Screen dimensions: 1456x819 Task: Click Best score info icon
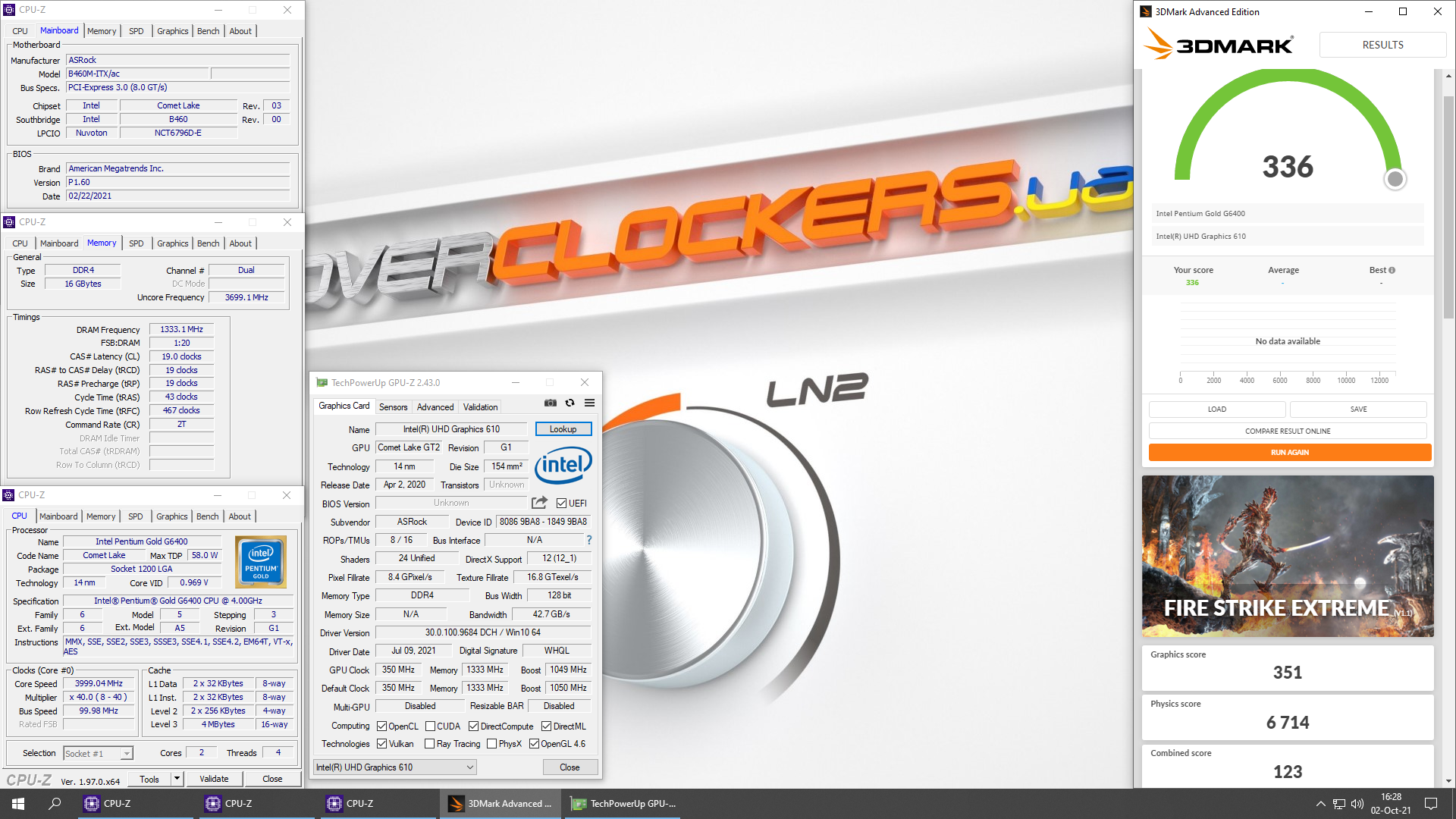coord(1392,270)
